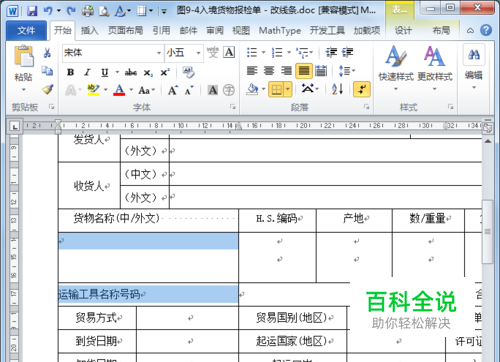Open the 更改样式 change styles button
Viewport: 500px width, 362px height.
coord(435,68)
